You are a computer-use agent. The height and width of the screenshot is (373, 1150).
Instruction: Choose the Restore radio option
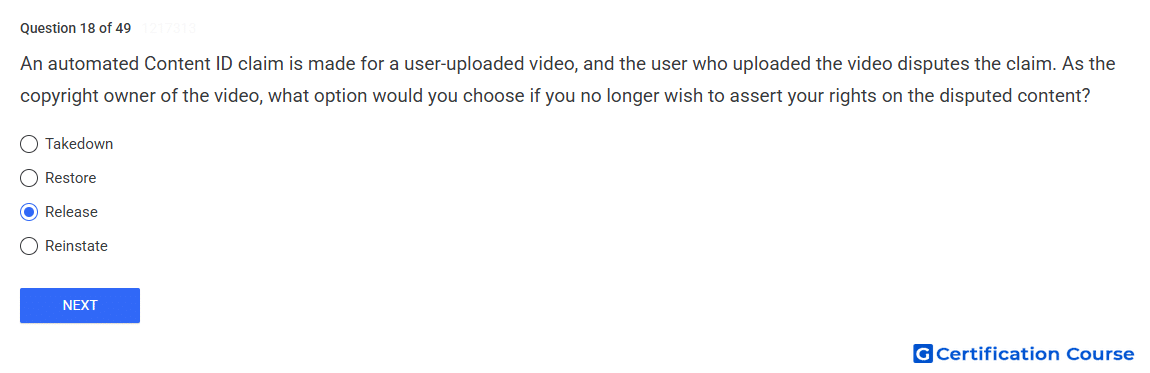29,178
